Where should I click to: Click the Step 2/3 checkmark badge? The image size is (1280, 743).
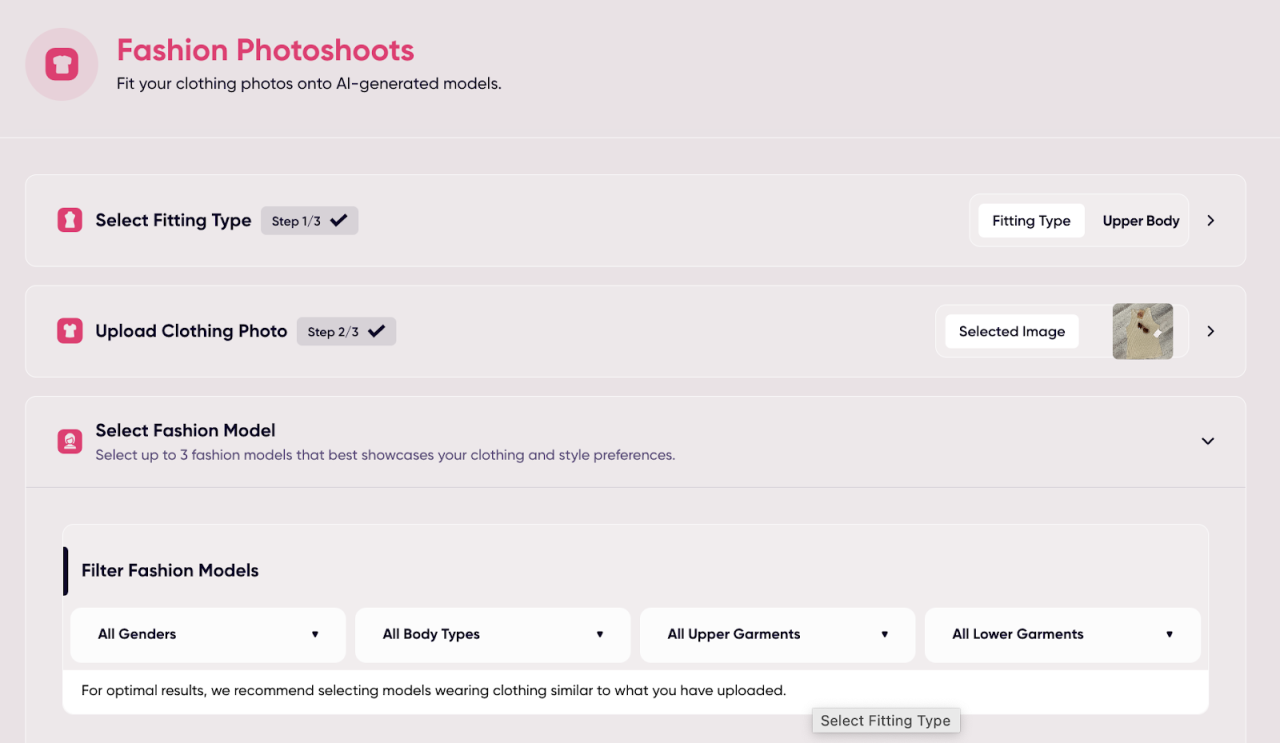[346, 332]
